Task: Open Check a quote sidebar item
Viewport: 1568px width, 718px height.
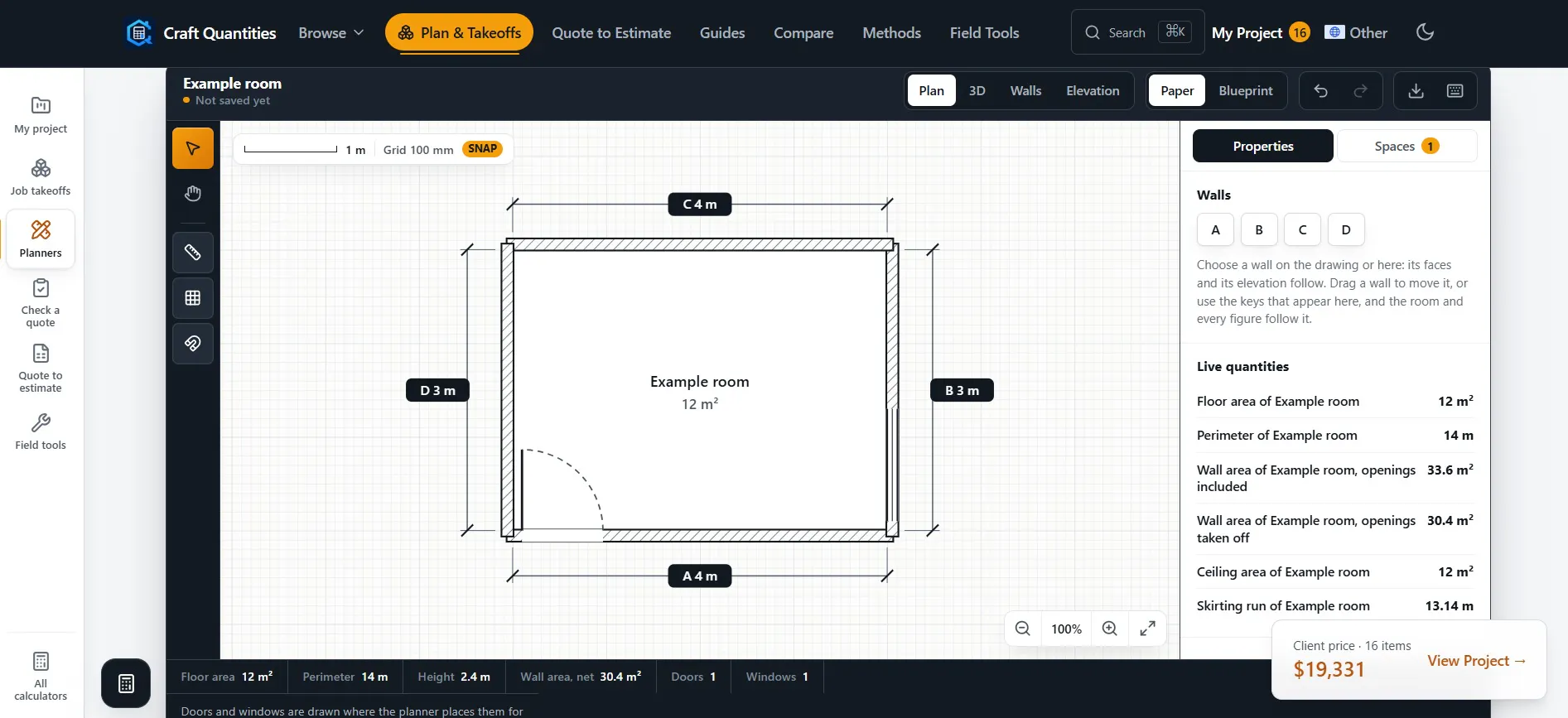Action: tap(41, 303)
